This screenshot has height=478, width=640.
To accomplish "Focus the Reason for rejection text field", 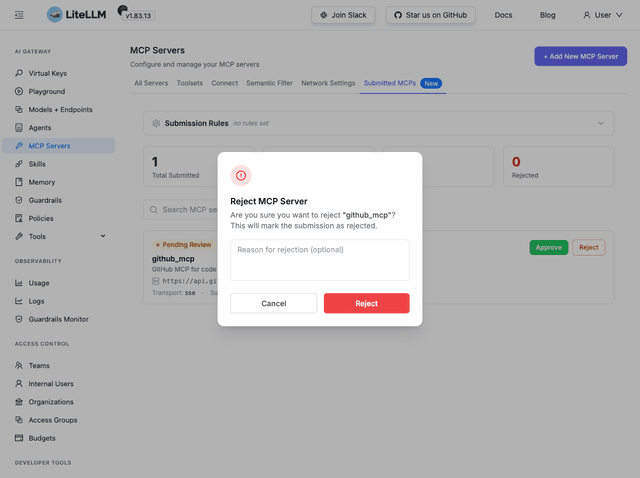I will [x=320, y=260].
